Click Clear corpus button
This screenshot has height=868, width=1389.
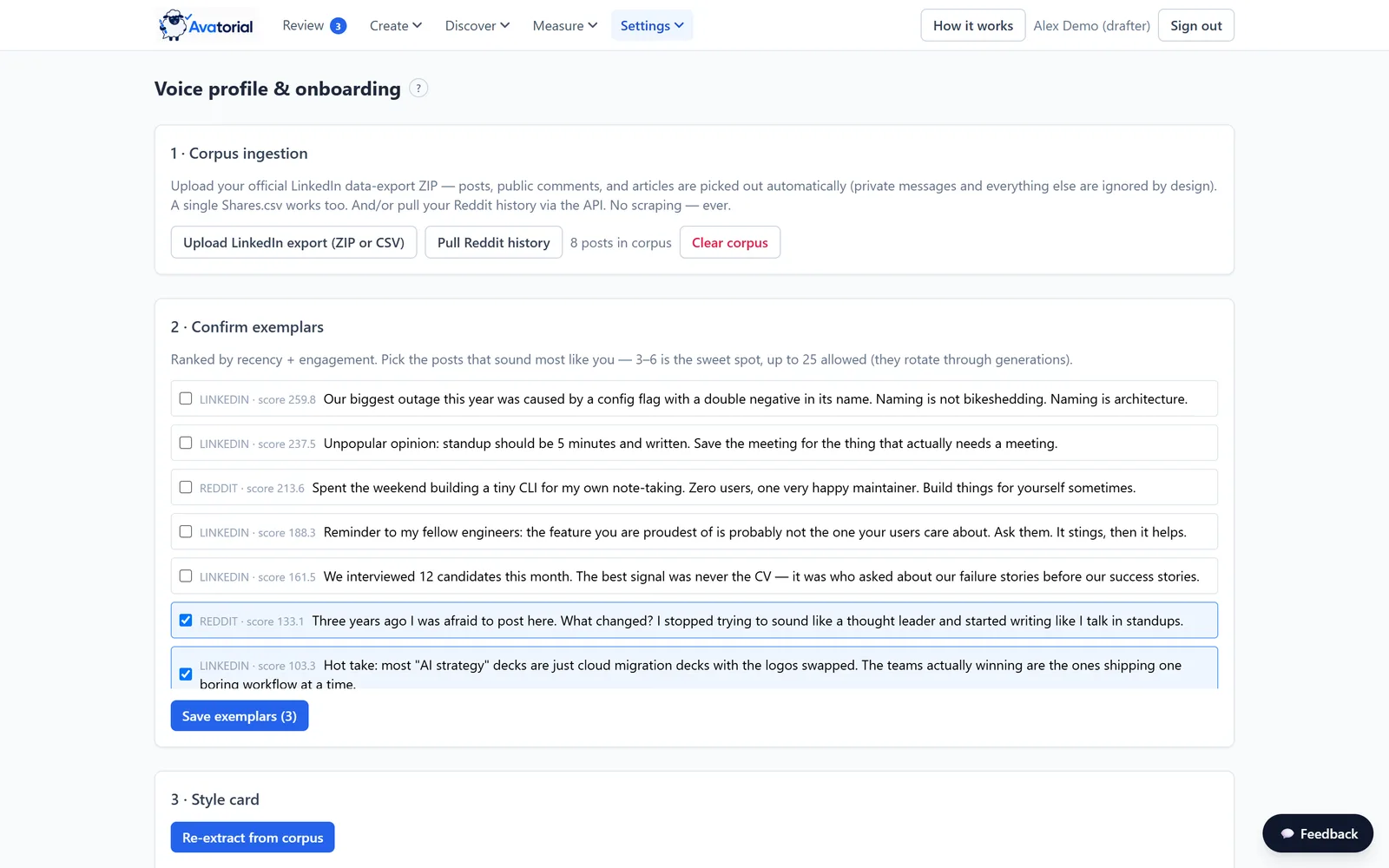(729, 242)
